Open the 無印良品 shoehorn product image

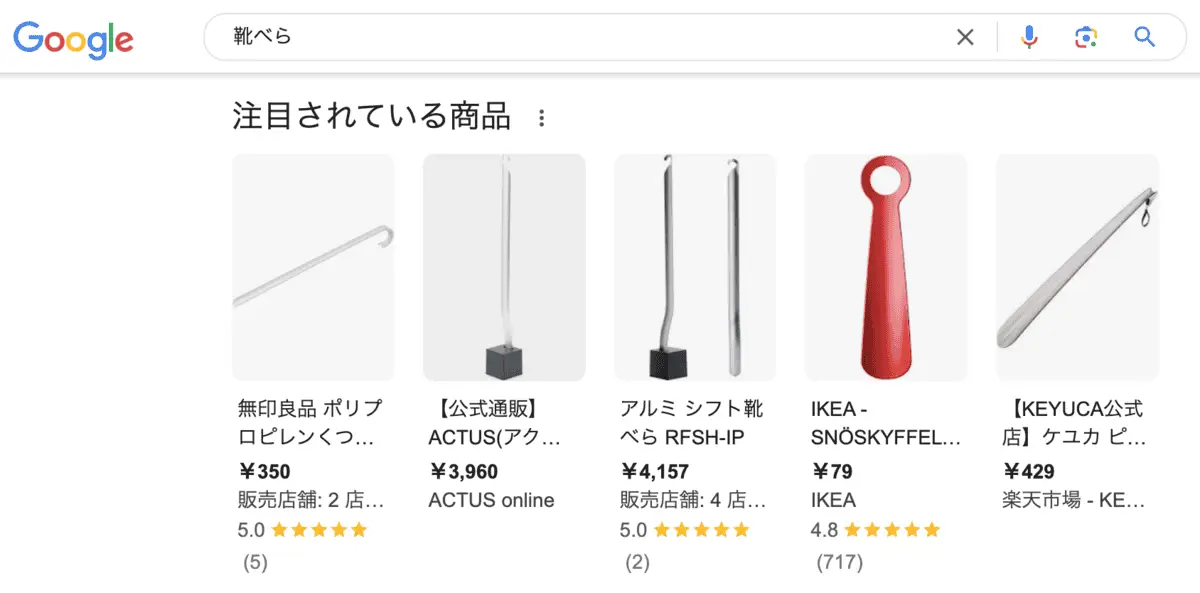coord(313,267)
